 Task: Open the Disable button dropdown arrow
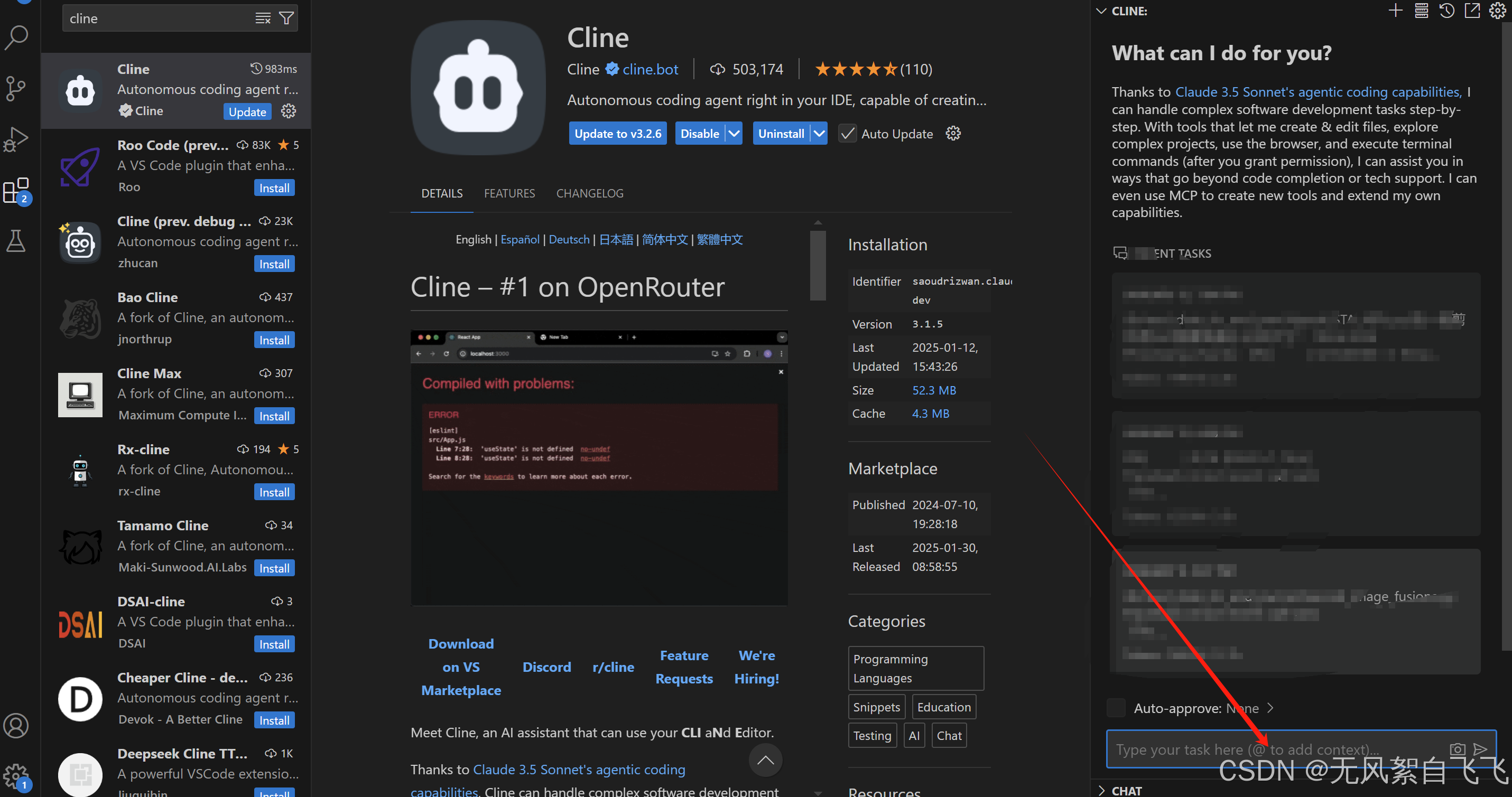(734, 134)
